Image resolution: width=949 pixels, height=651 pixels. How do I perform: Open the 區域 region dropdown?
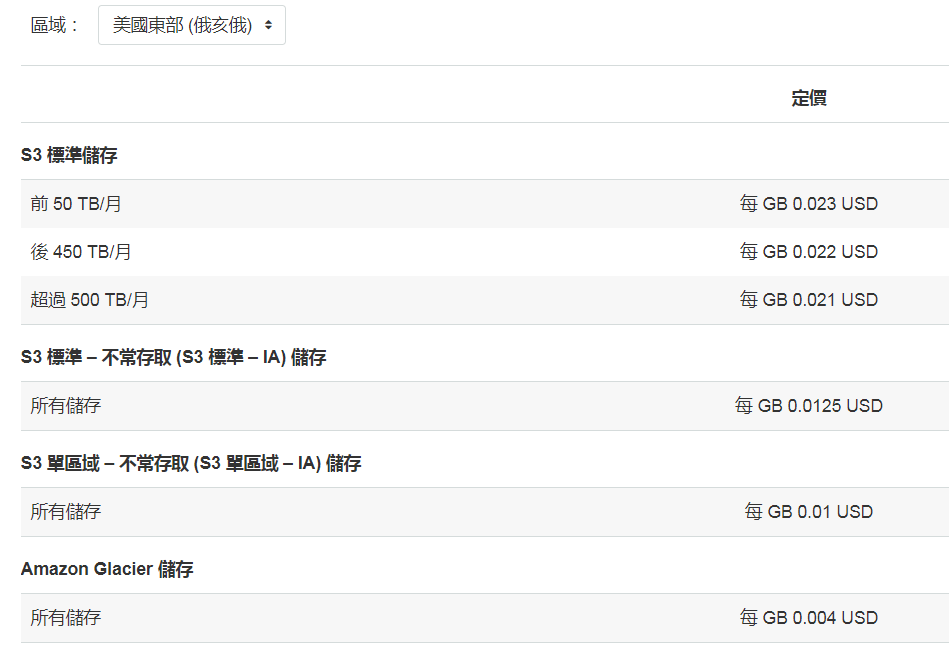[x=191, y=25]
